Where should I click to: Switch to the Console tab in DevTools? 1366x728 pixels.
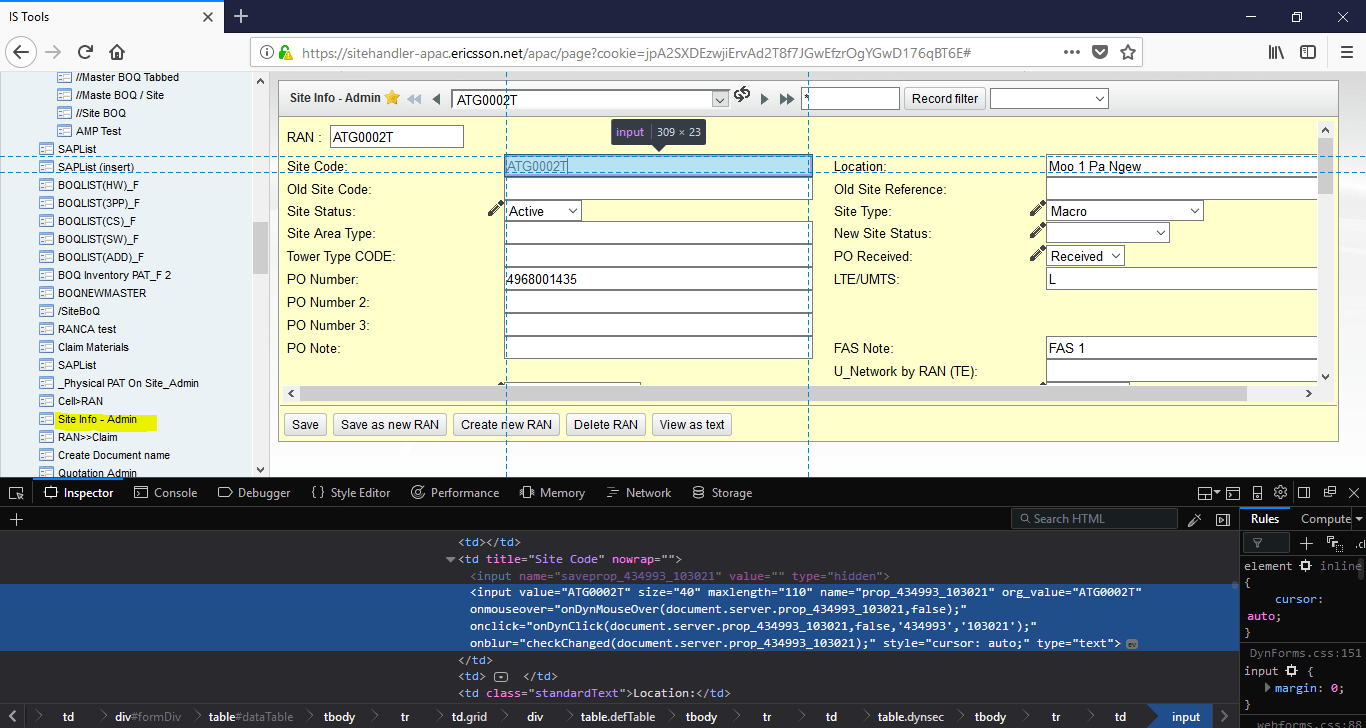(166, 492)
